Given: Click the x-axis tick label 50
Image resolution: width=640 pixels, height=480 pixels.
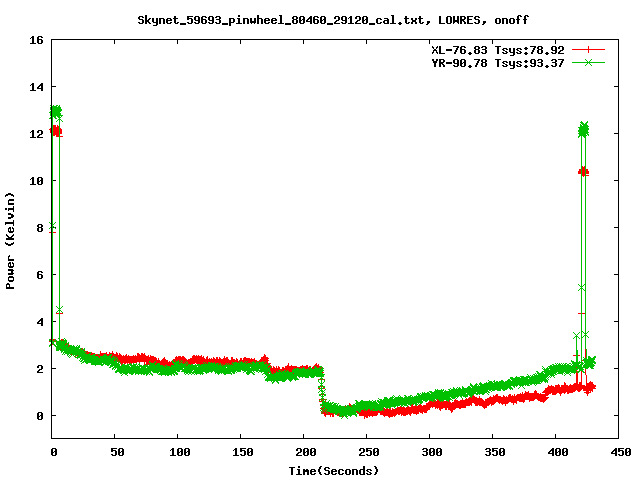Looking at the screenshot, I should (x=117, y=452).
